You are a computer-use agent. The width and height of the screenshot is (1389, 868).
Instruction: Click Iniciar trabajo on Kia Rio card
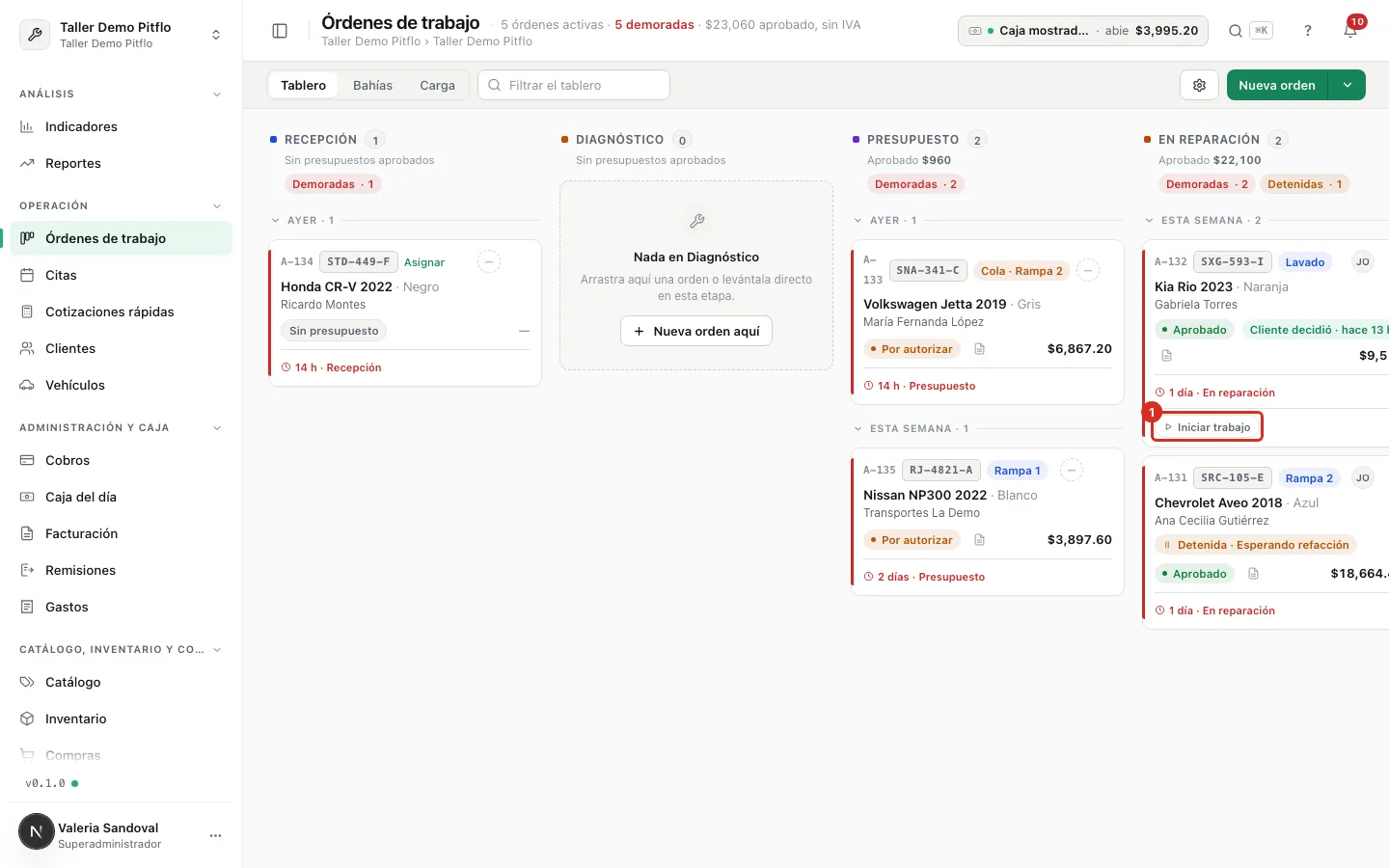point(1207,427)
